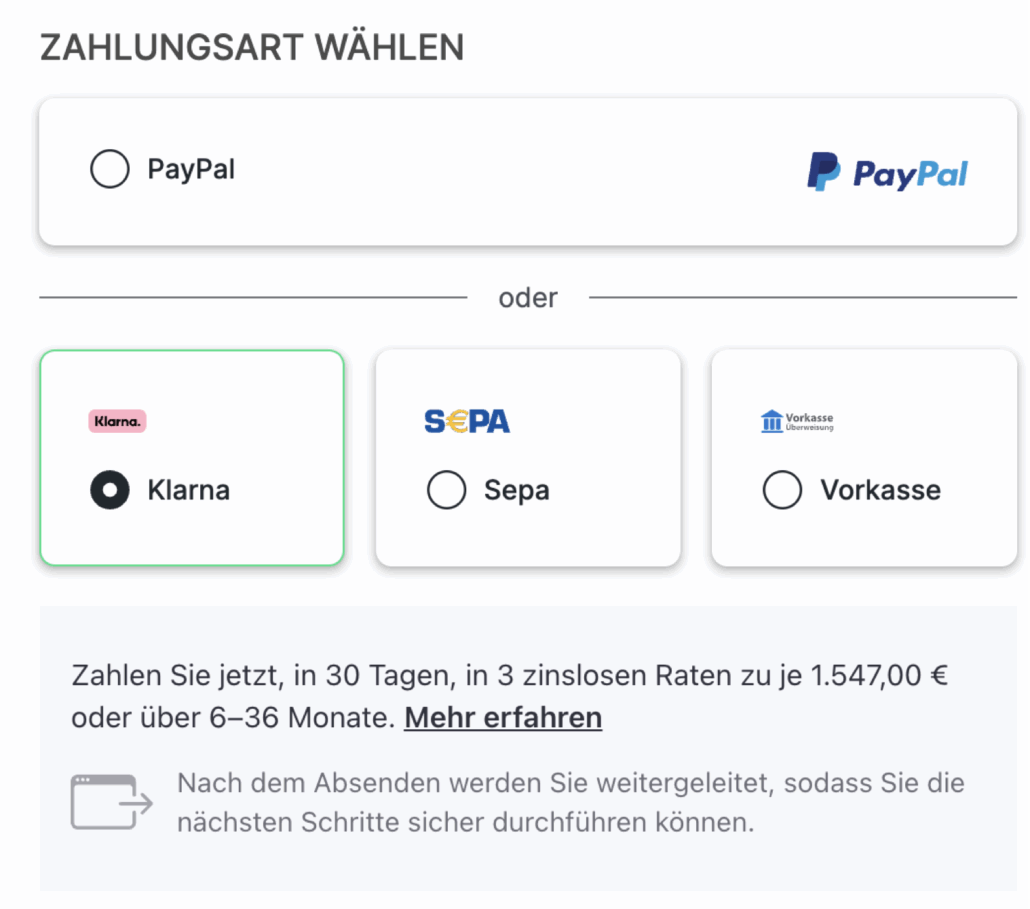Choose the Vorkasse radio button
The height and width of the screenshot is (909, 1030).
(x=782, y=490)
